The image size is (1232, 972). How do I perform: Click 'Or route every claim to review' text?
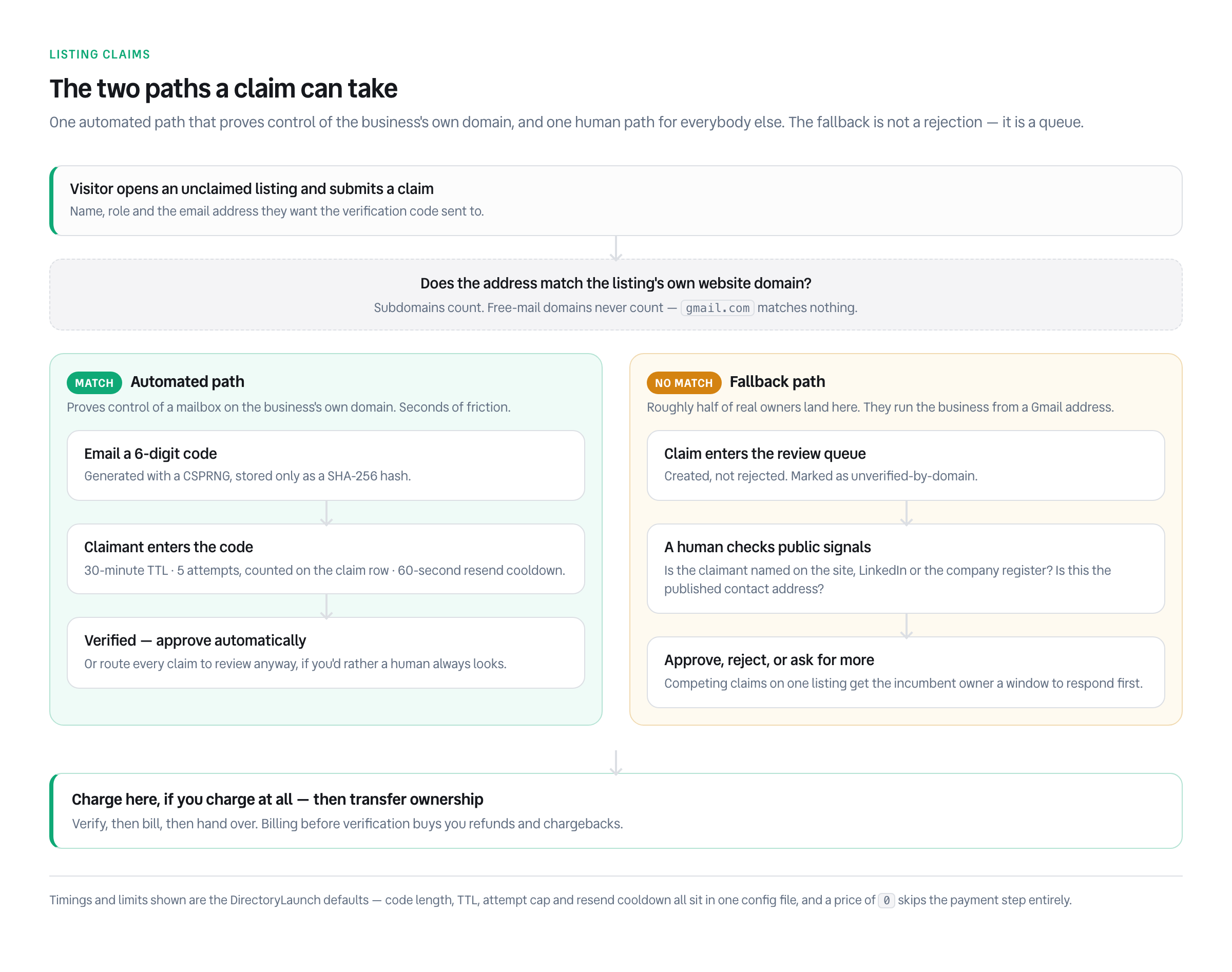click(x=295, y=664)
